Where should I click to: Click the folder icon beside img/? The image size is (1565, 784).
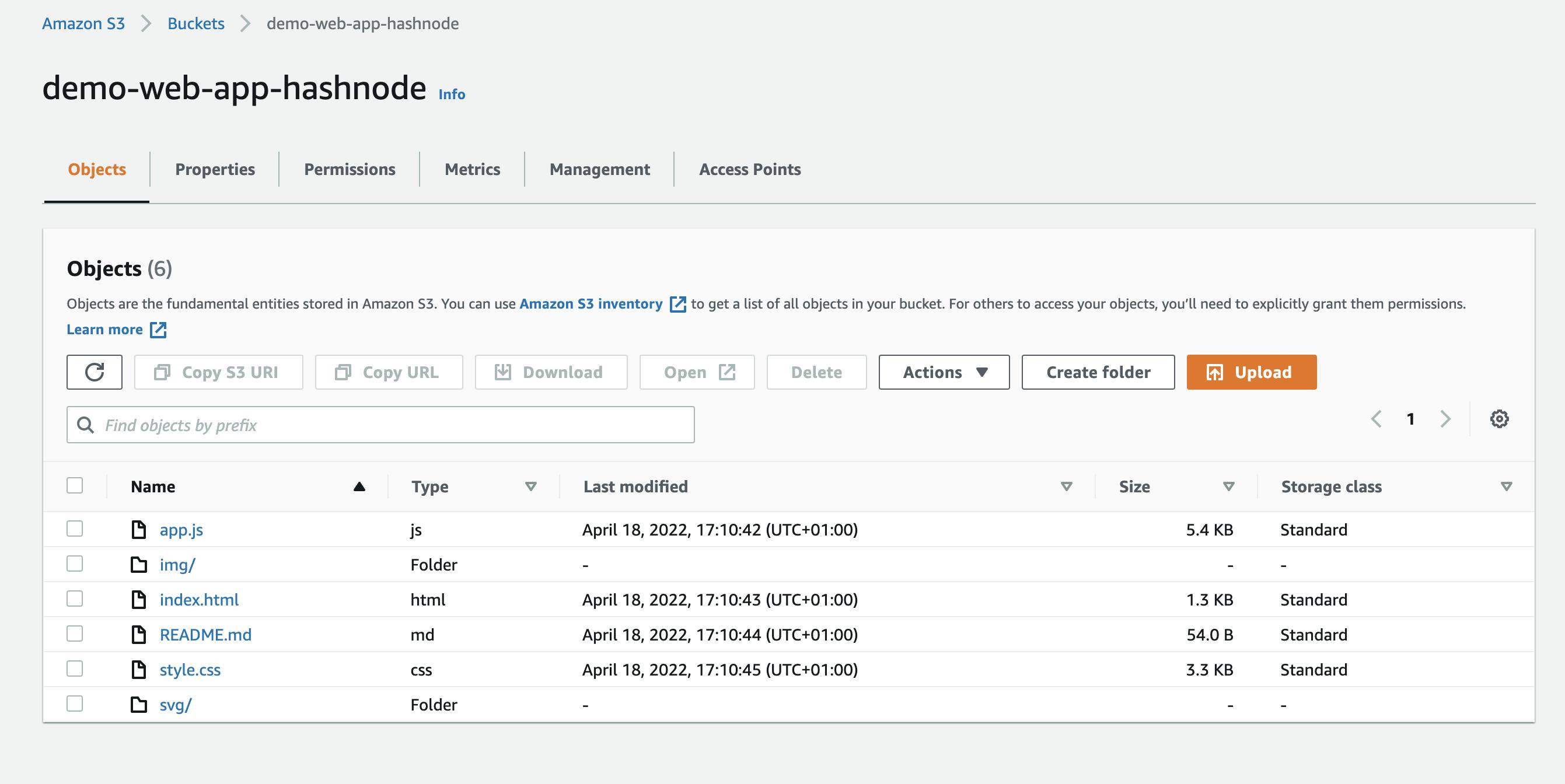pyautogui.click(x=139, y=565)
